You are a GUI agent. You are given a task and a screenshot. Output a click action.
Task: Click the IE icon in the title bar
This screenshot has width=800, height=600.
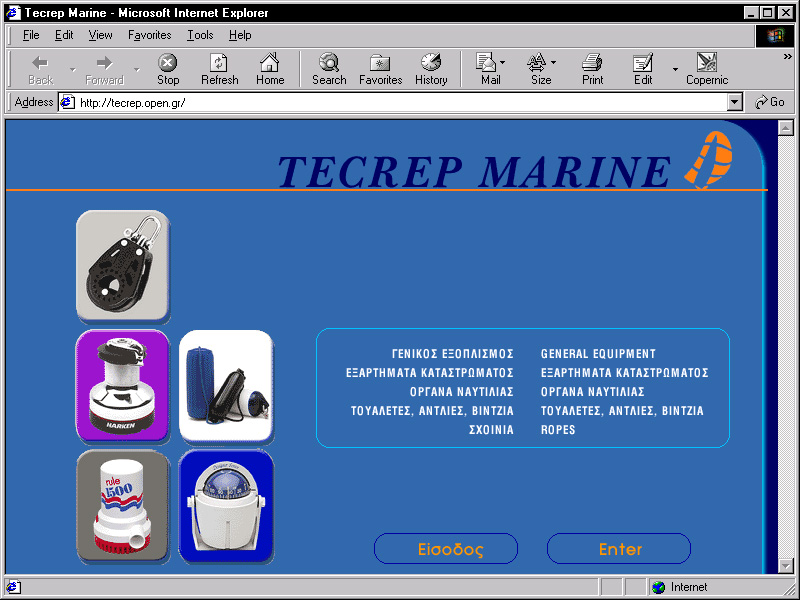(x=14, y=12)
